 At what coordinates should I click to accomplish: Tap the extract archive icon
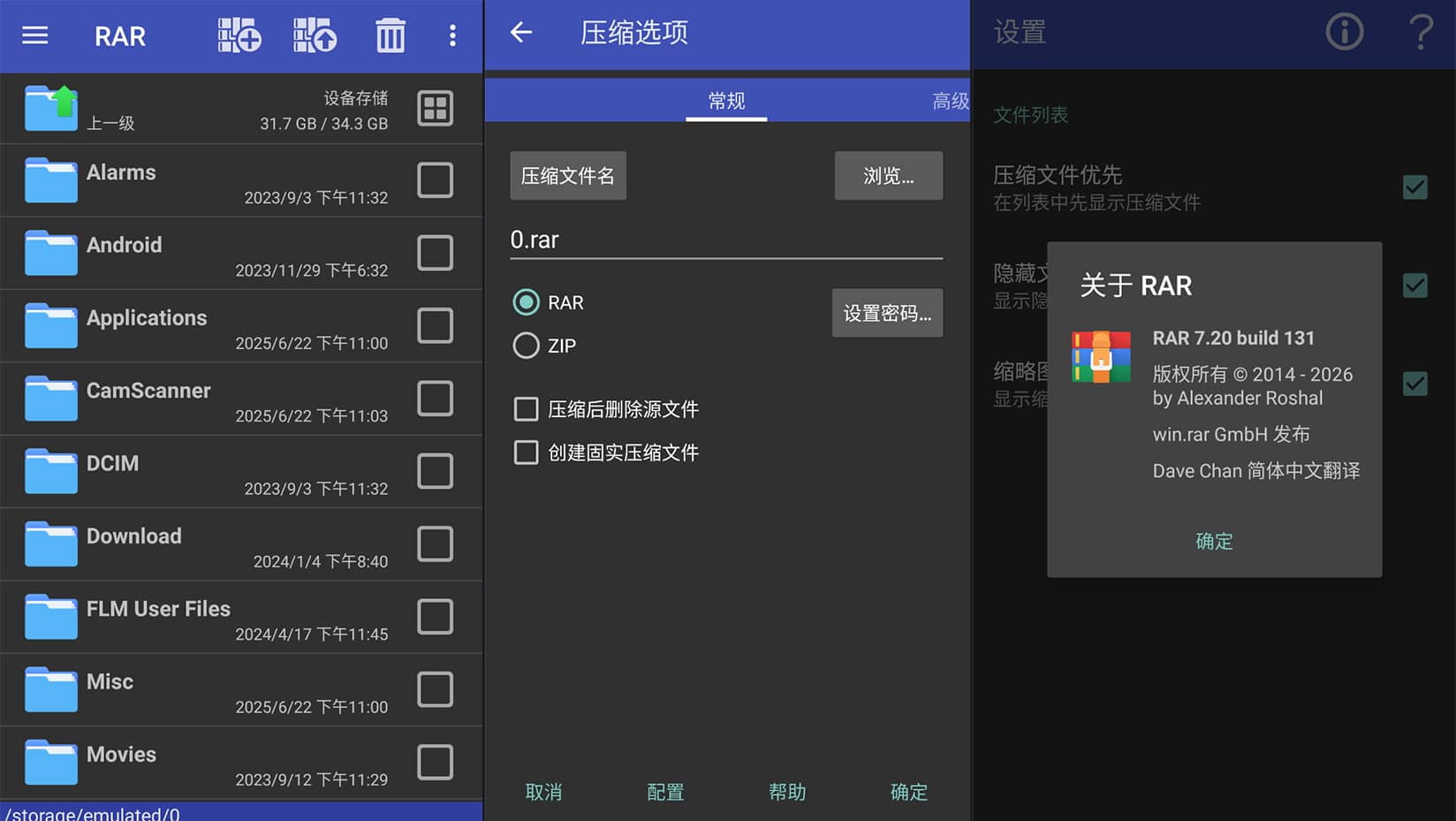pyautogui.click(x=315, y=35)
